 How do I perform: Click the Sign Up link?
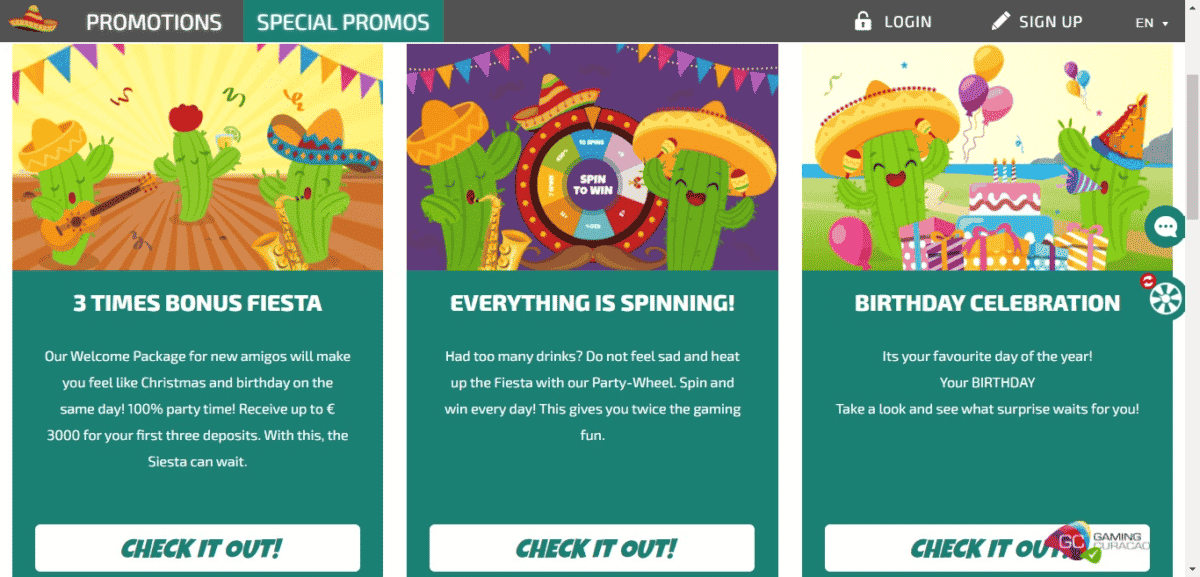pos(1050,22)
